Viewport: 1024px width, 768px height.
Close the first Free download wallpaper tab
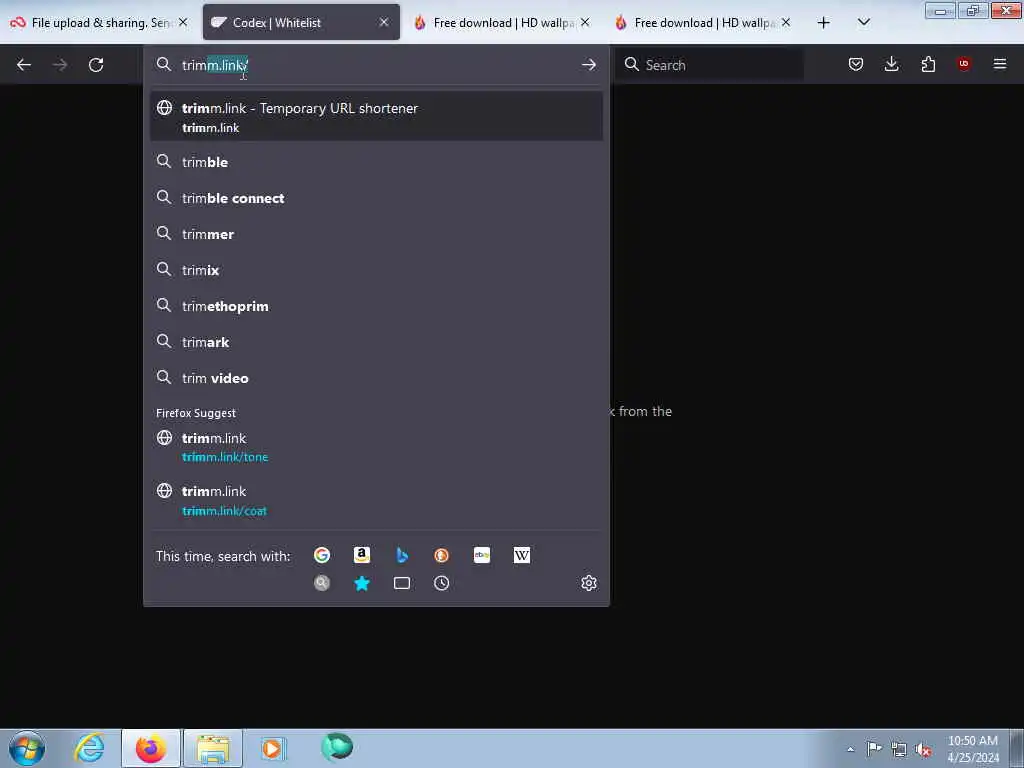585,22
